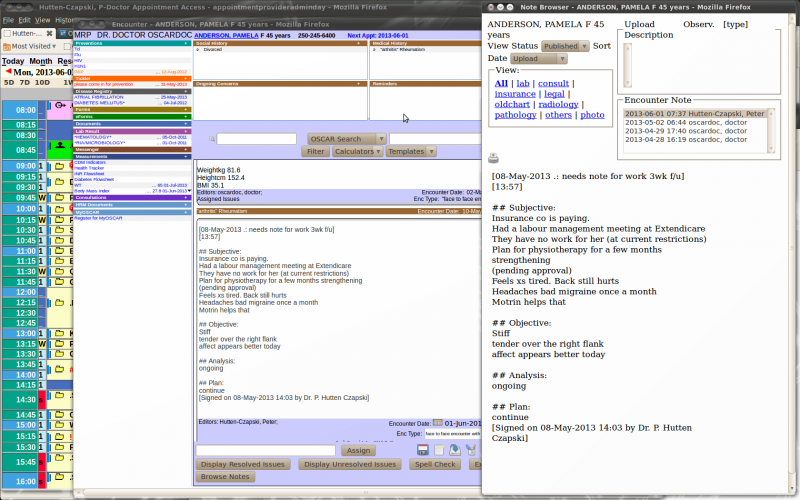The image size is (800, 500).
Task: Open the Edit menu in Firefox
Action: tap(24, 20)
